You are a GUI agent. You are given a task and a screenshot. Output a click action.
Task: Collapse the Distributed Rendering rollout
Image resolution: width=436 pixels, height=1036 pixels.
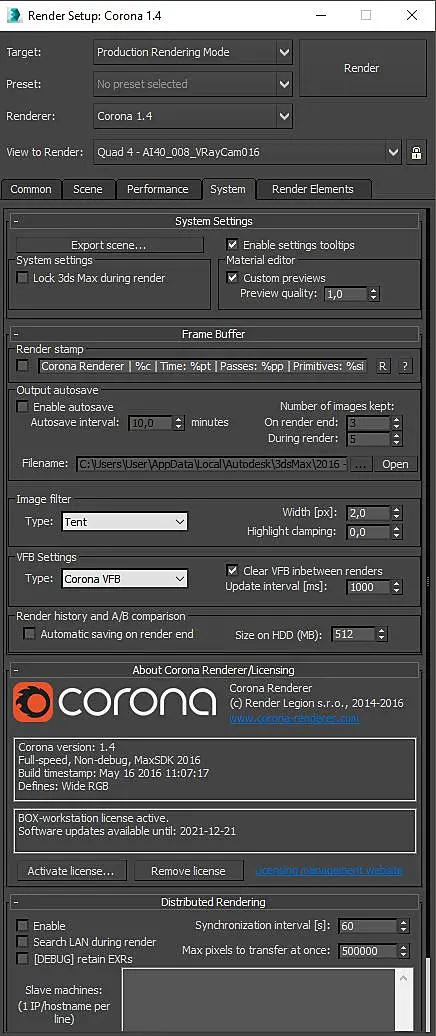213,902
